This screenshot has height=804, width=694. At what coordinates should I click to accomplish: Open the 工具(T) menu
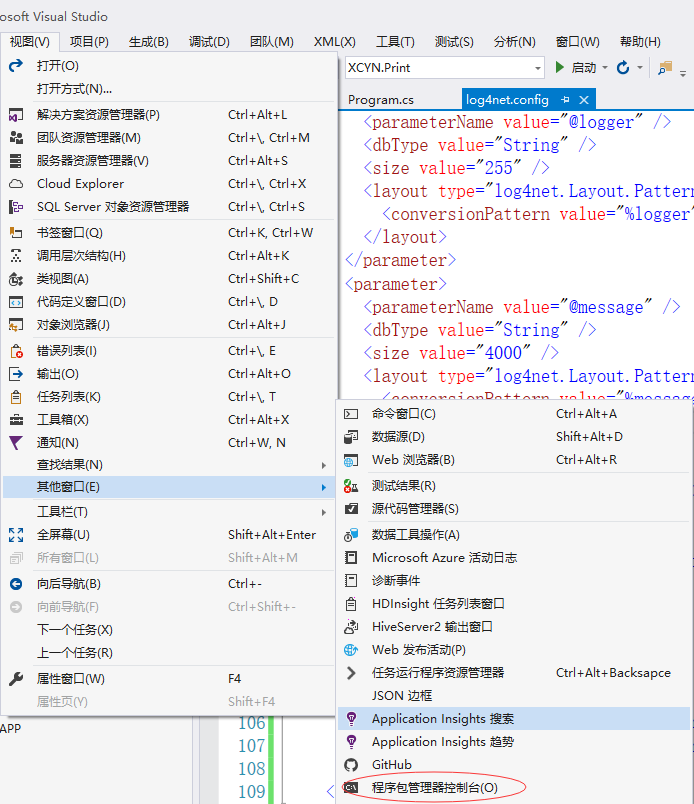tap(395, 42)
